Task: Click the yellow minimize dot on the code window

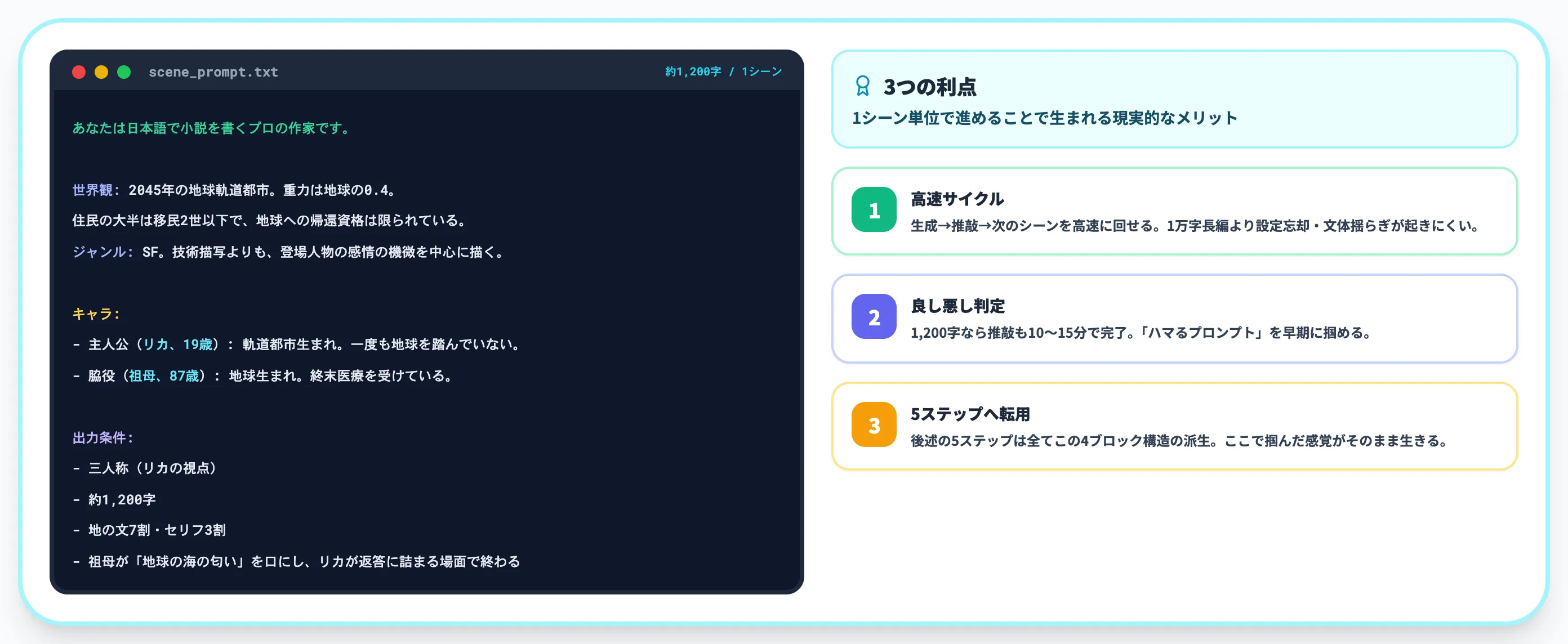Action: pyautogui.click(x=101, y=73)
